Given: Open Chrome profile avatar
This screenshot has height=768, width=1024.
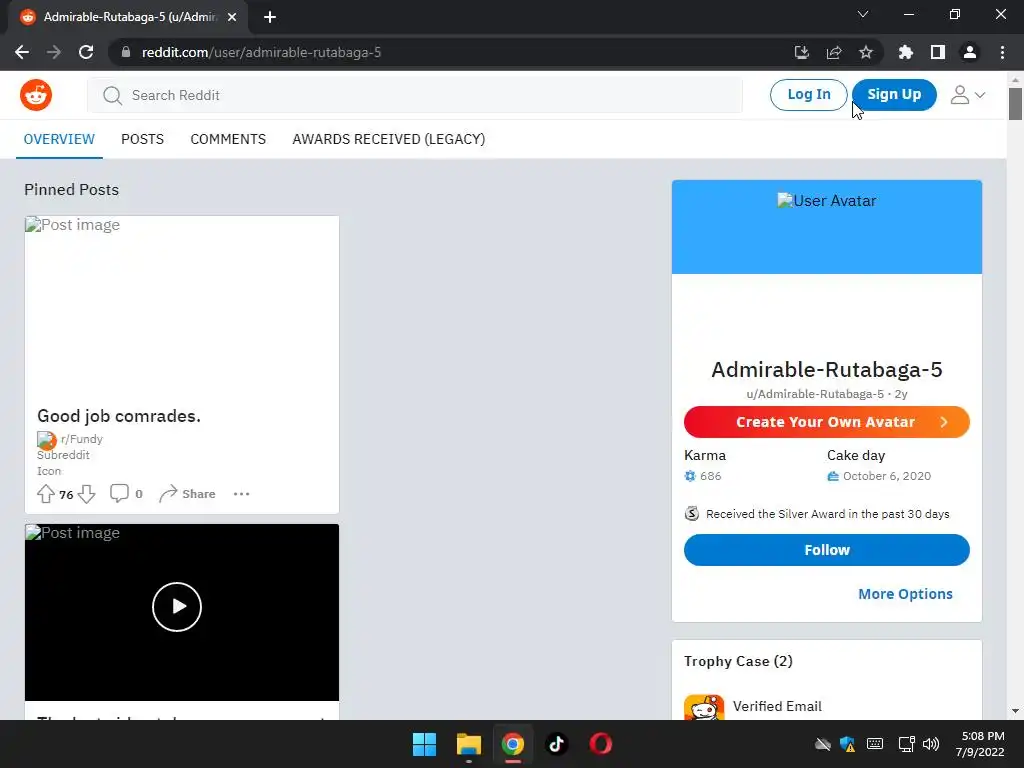Looking at the screenshot, I should click(x=970, y=52).
